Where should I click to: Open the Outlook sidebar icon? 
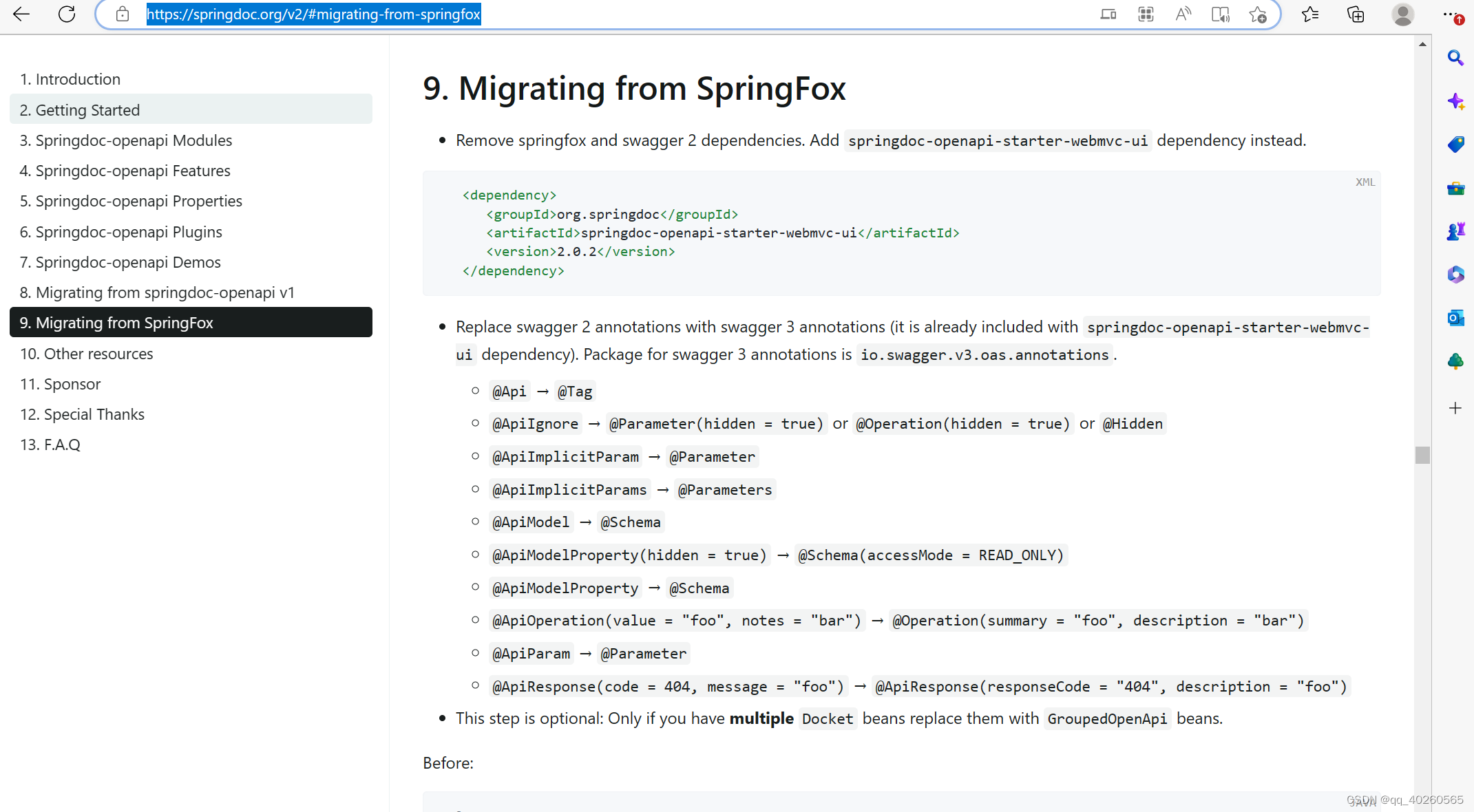1455,318
